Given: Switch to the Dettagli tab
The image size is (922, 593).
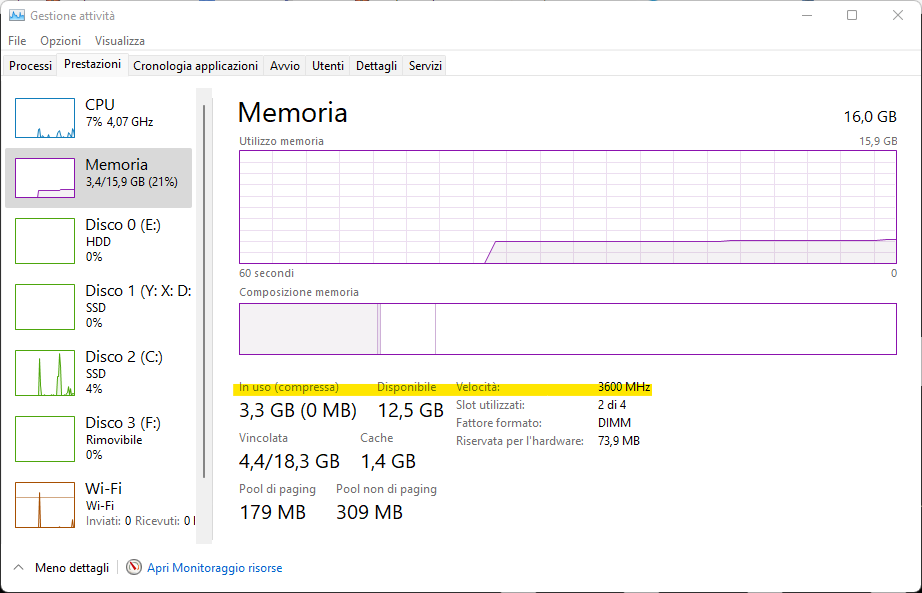Looking at the screenshot, I should [x=376, y=66].
